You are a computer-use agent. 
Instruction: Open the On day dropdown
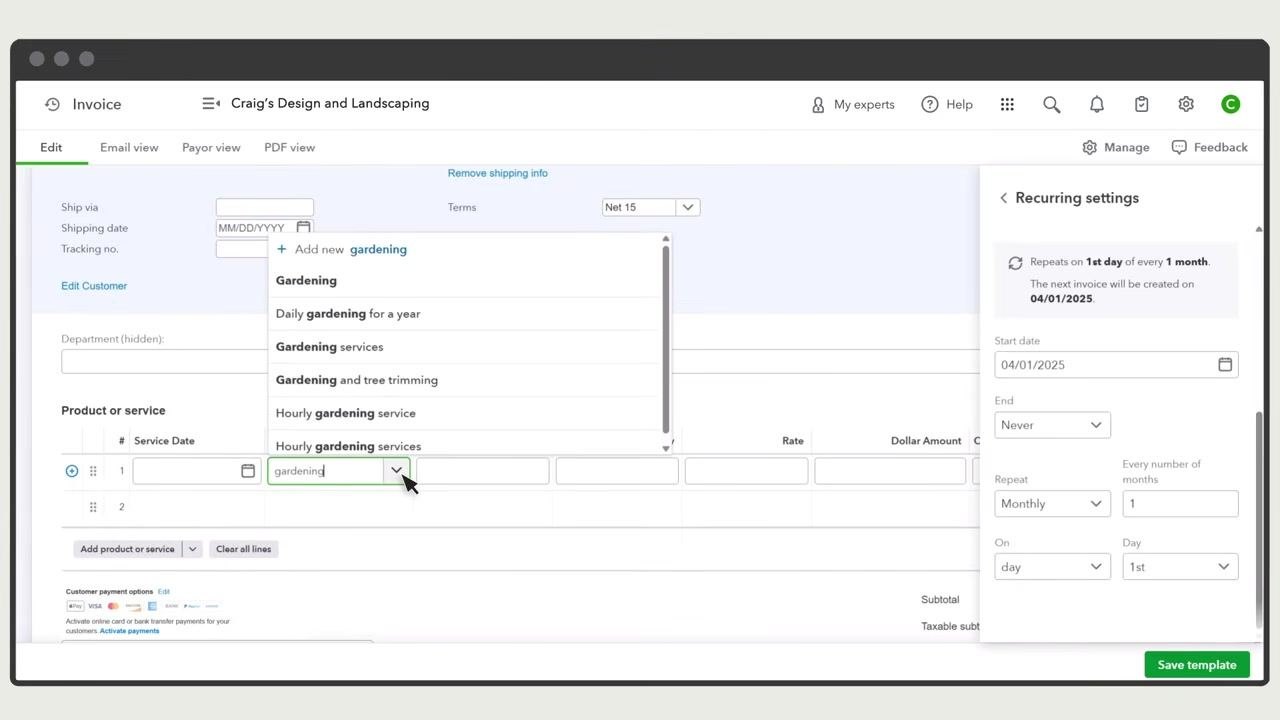coord(1052,567)
